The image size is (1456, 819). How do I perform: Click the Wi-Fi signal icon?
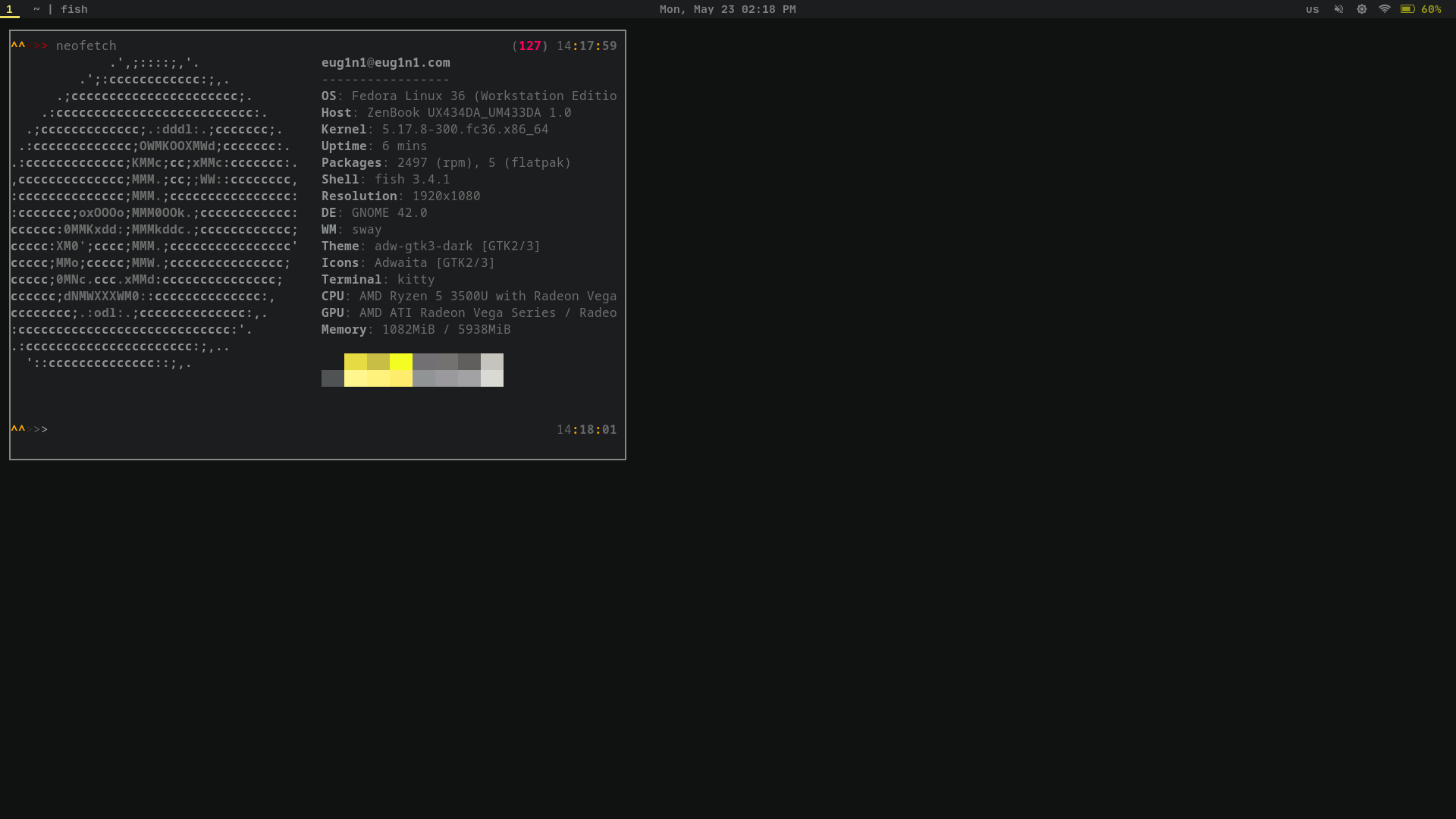coord(1385,9)
